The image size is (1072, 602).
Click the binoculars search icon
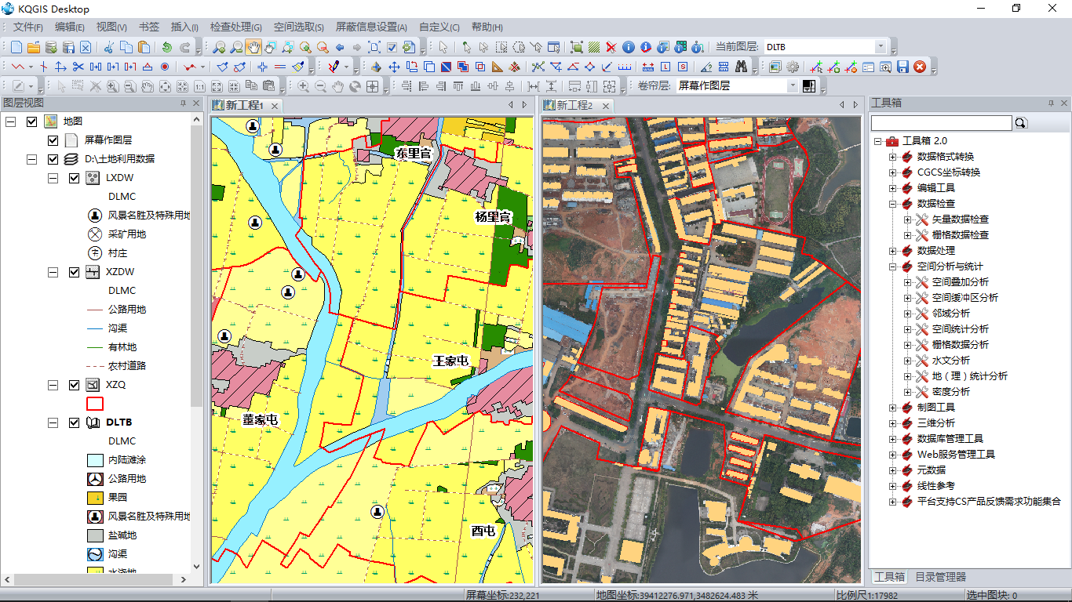741,67
